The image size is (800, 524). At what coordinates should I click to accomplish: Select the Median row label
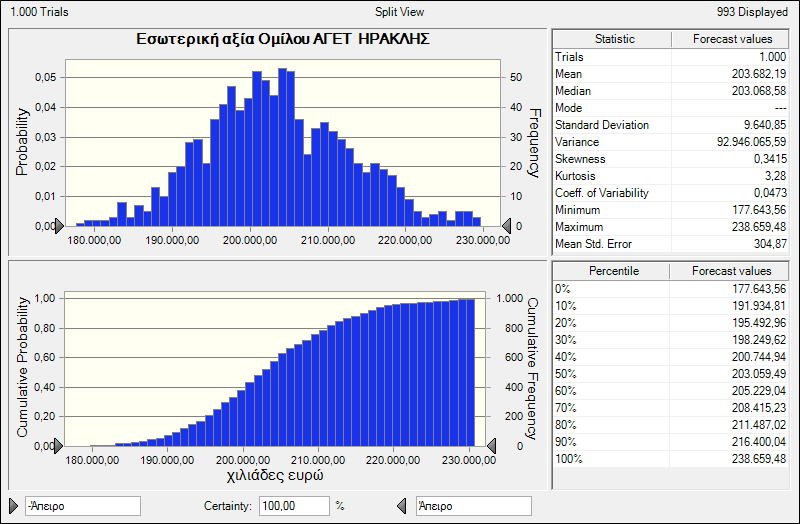[573, 91]
